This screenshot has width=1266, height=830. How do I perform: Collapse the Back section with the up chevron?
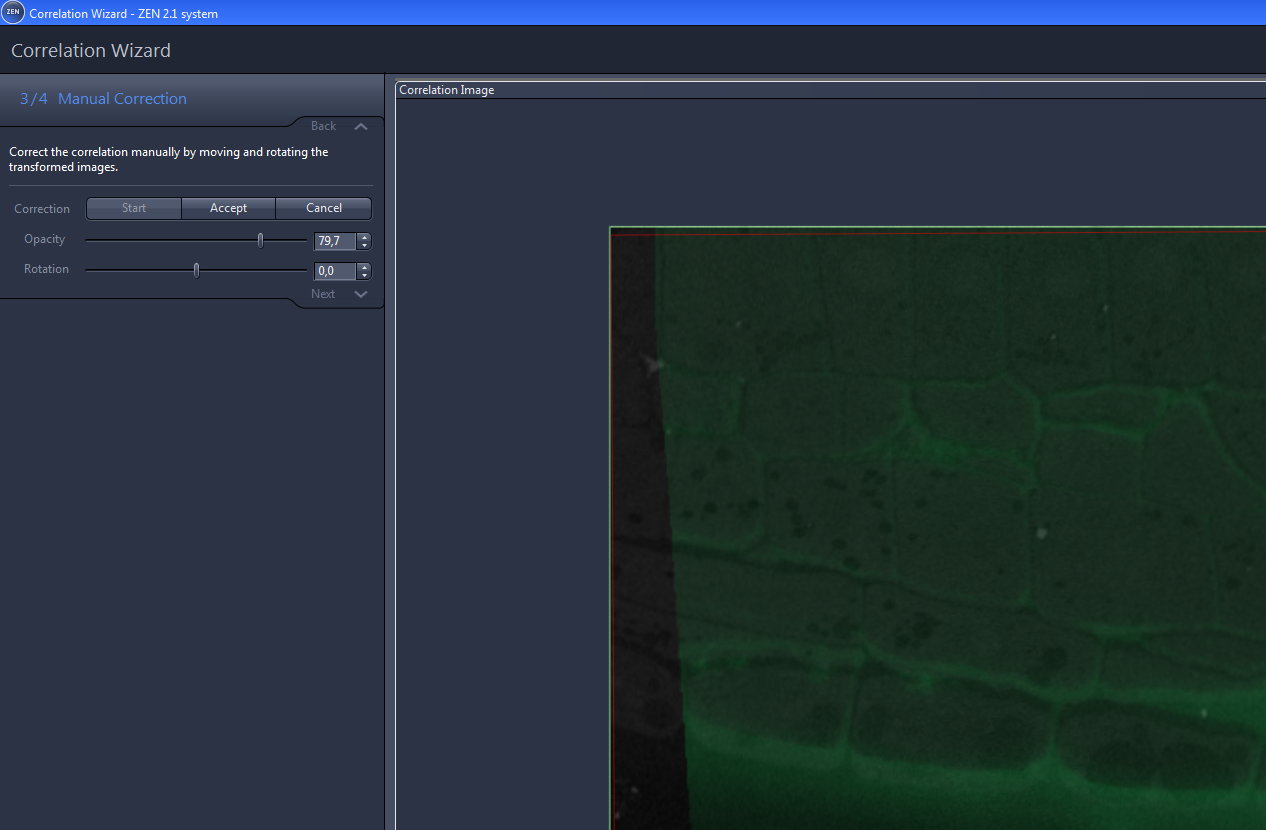(360, 126)
